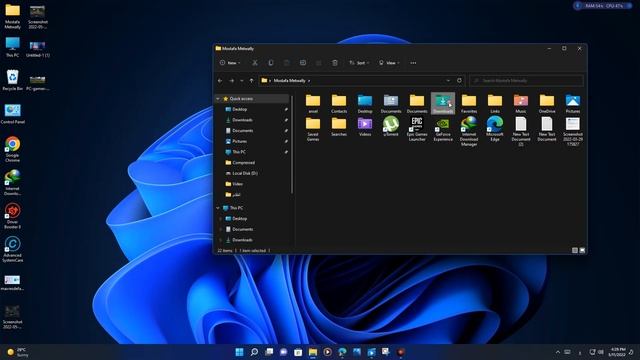Collapse the This PC tree node expander
The height and width of the screenshot is (360, 640).
tap(218, 208)
